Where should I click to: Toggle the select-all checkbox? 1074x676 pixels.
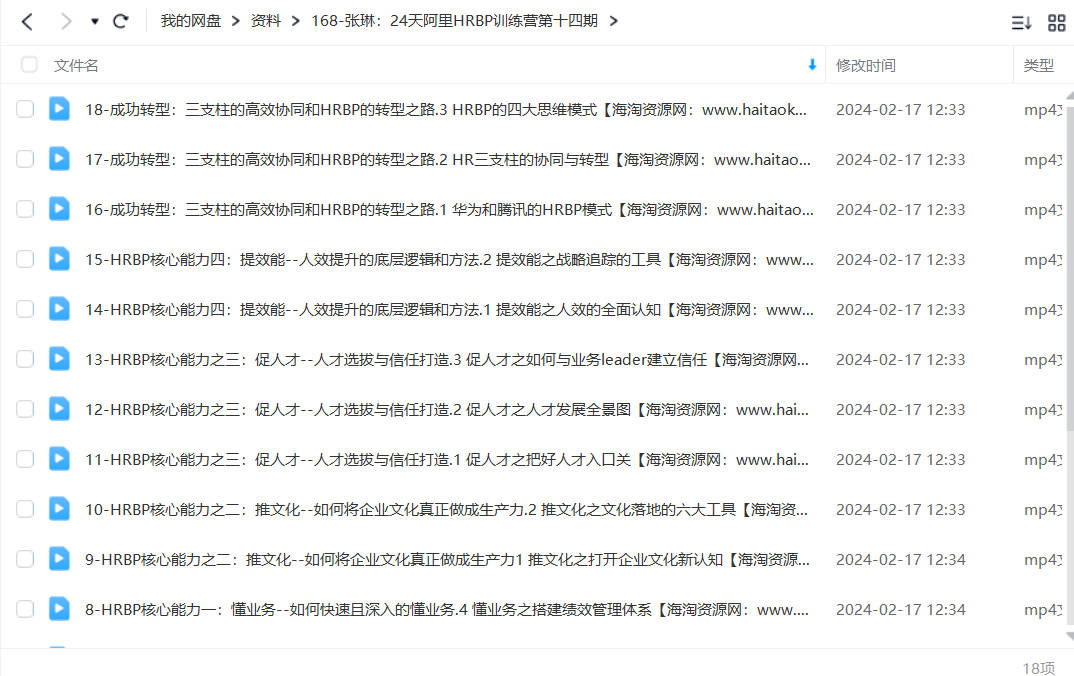tap(29, 65)
